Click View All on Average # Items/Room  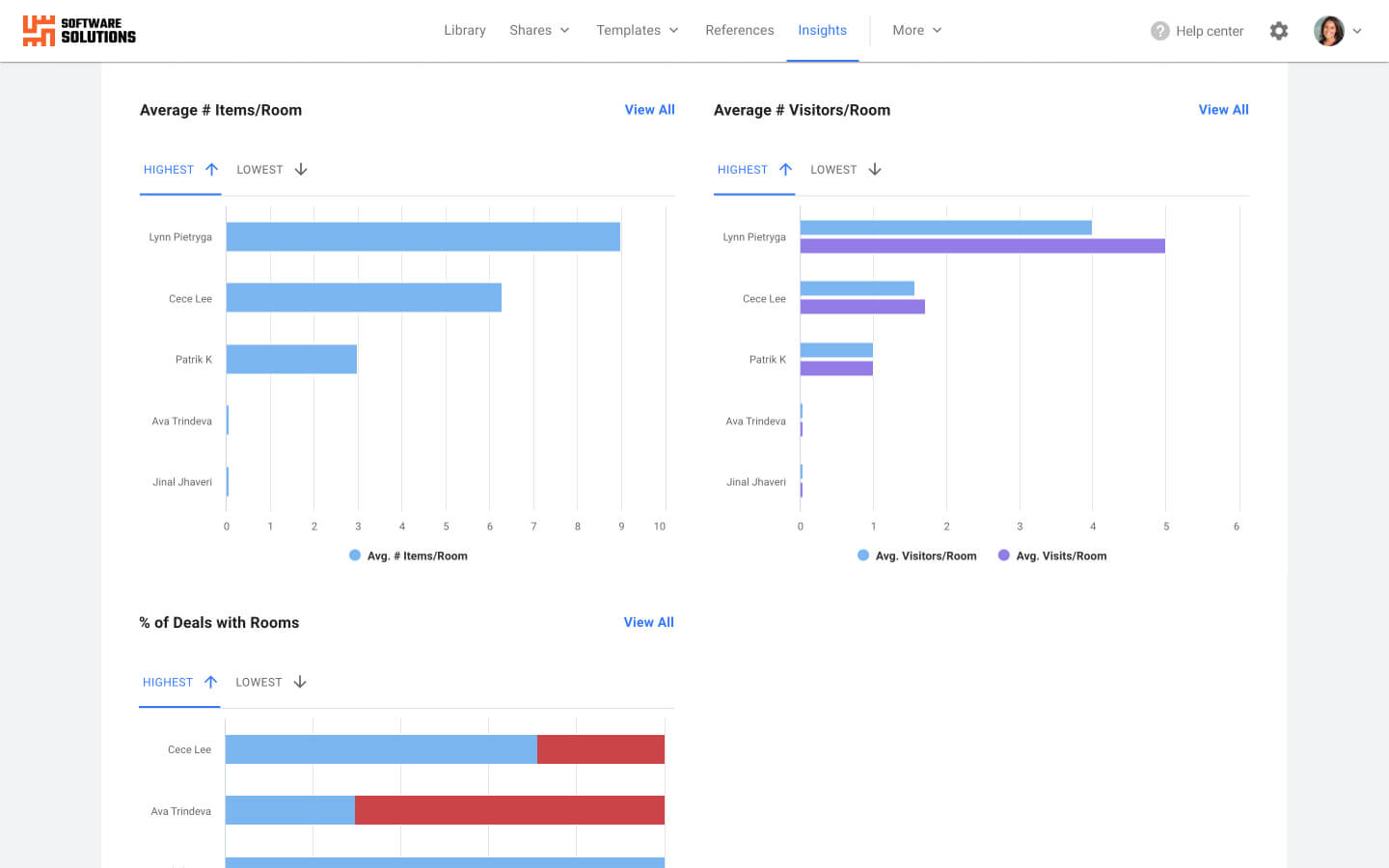coord(649,109)
